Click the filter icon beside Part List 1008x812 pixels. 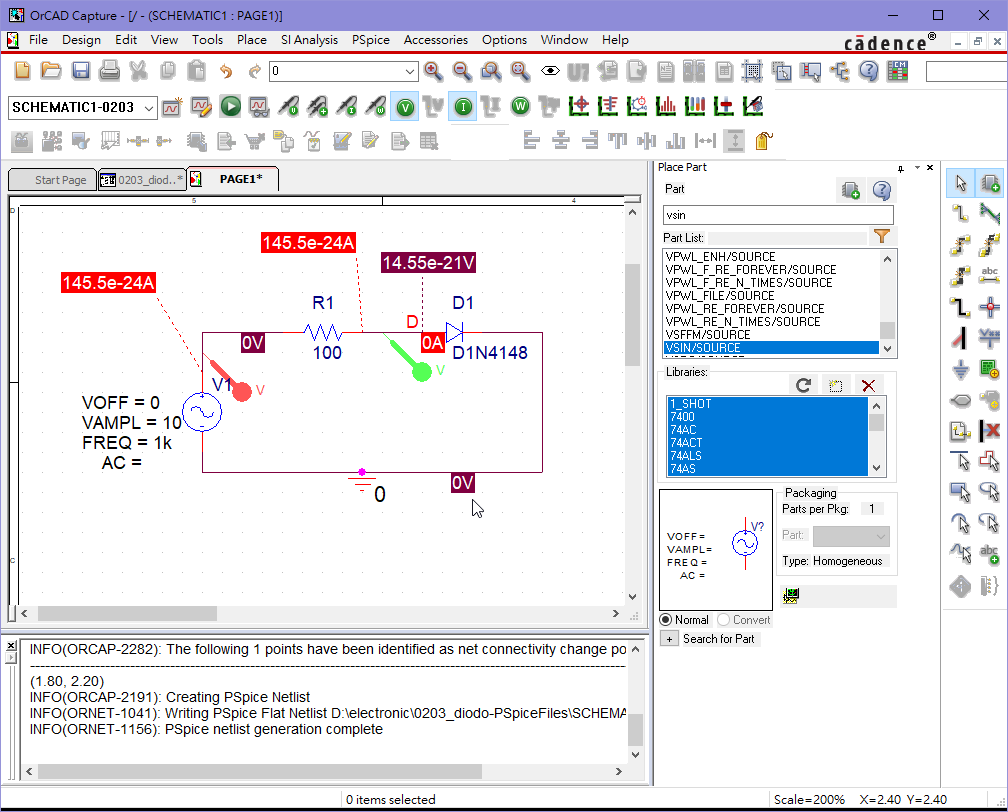(882, 237)
